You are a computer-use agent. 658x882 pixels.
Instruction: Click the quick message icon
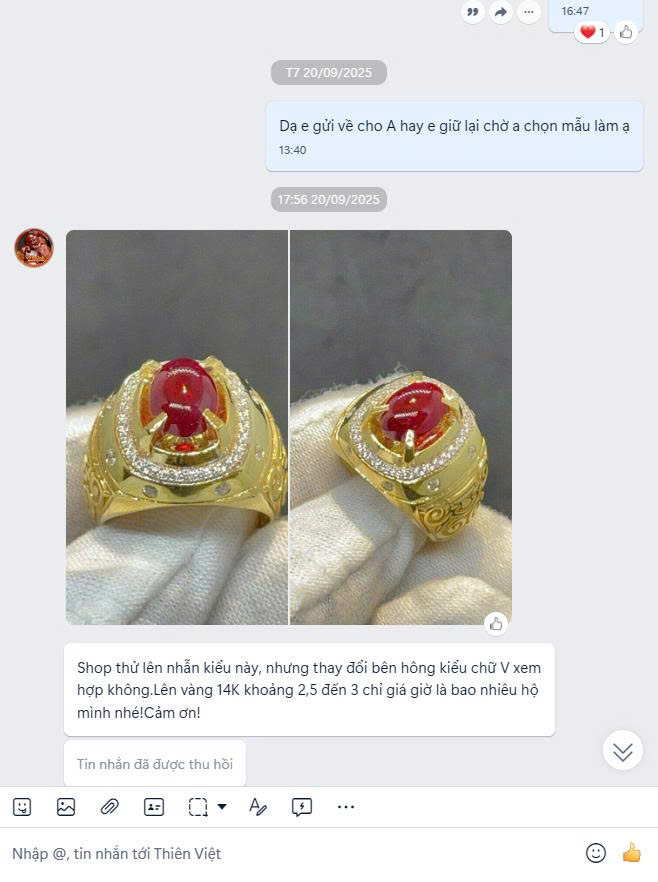302,807
